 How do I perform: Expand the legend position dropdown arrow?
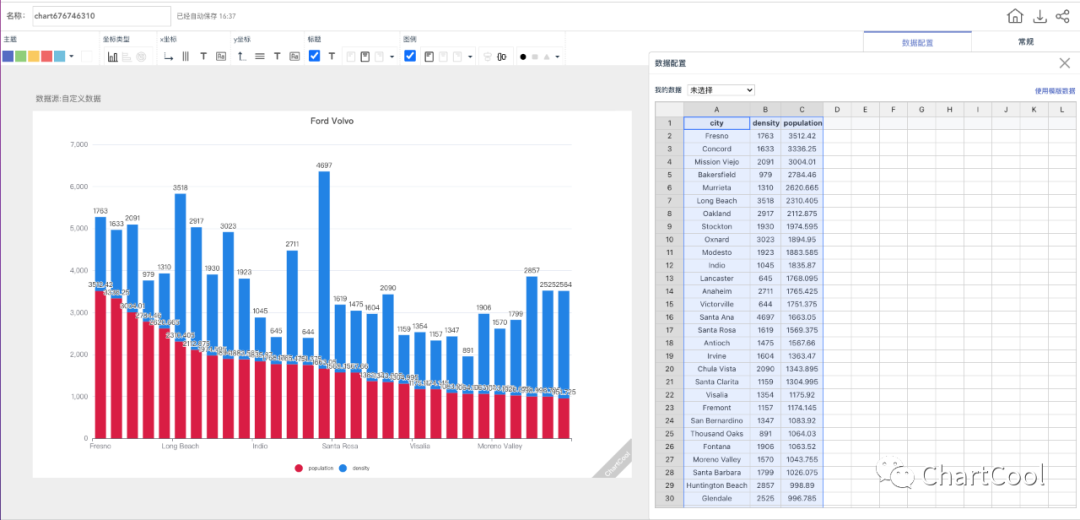[x=470, y=56]
